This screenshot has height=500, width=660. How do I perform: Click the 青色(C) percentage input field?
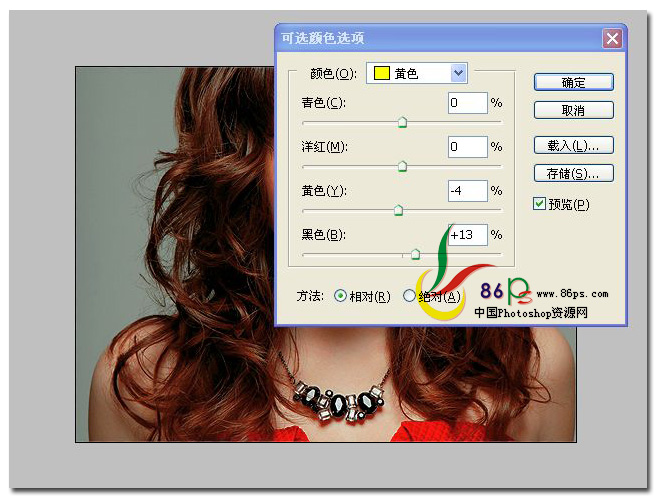click(x=468, y=103)
